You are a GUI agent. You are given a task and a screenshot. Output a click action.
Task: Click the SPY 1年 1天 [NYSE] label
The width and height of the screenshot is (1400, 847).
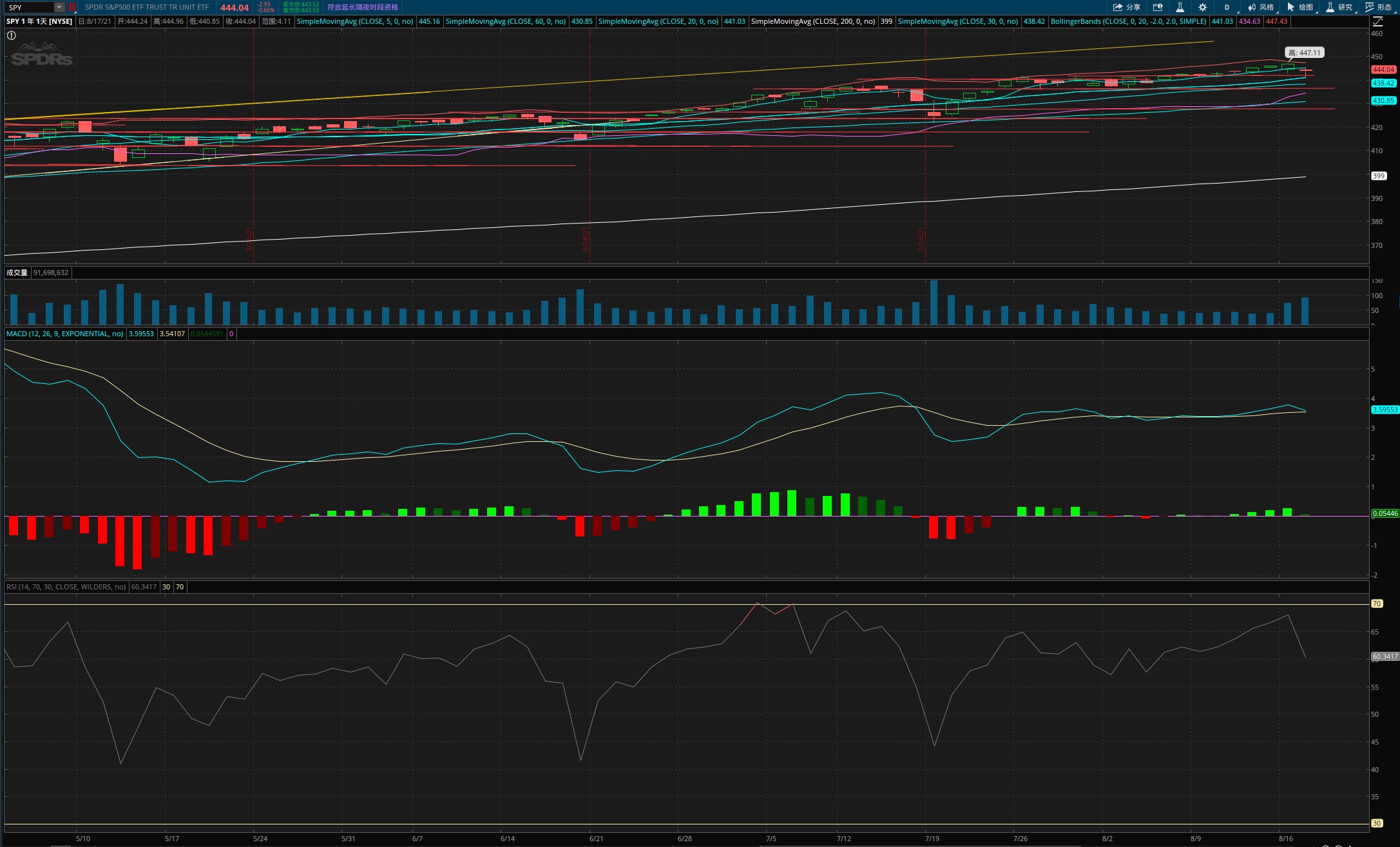pyautogui.click(x=39, y=21)
